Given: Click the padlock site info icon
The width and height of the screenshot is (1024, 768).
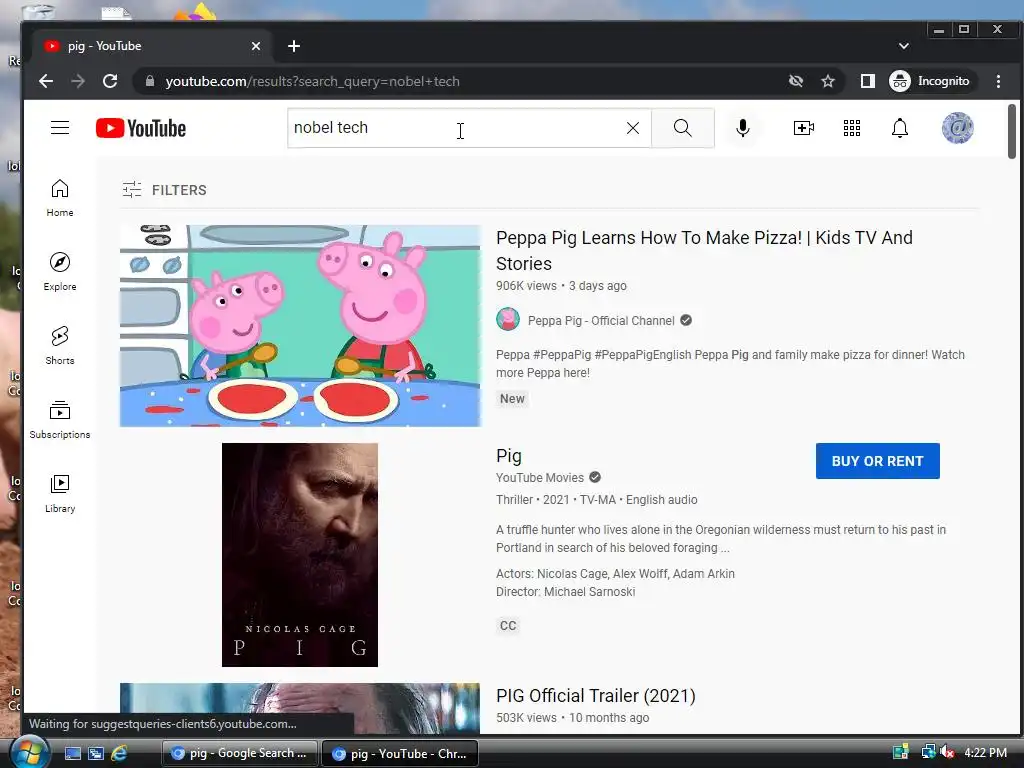Looking at the screenshot, I should pos(150,81).
